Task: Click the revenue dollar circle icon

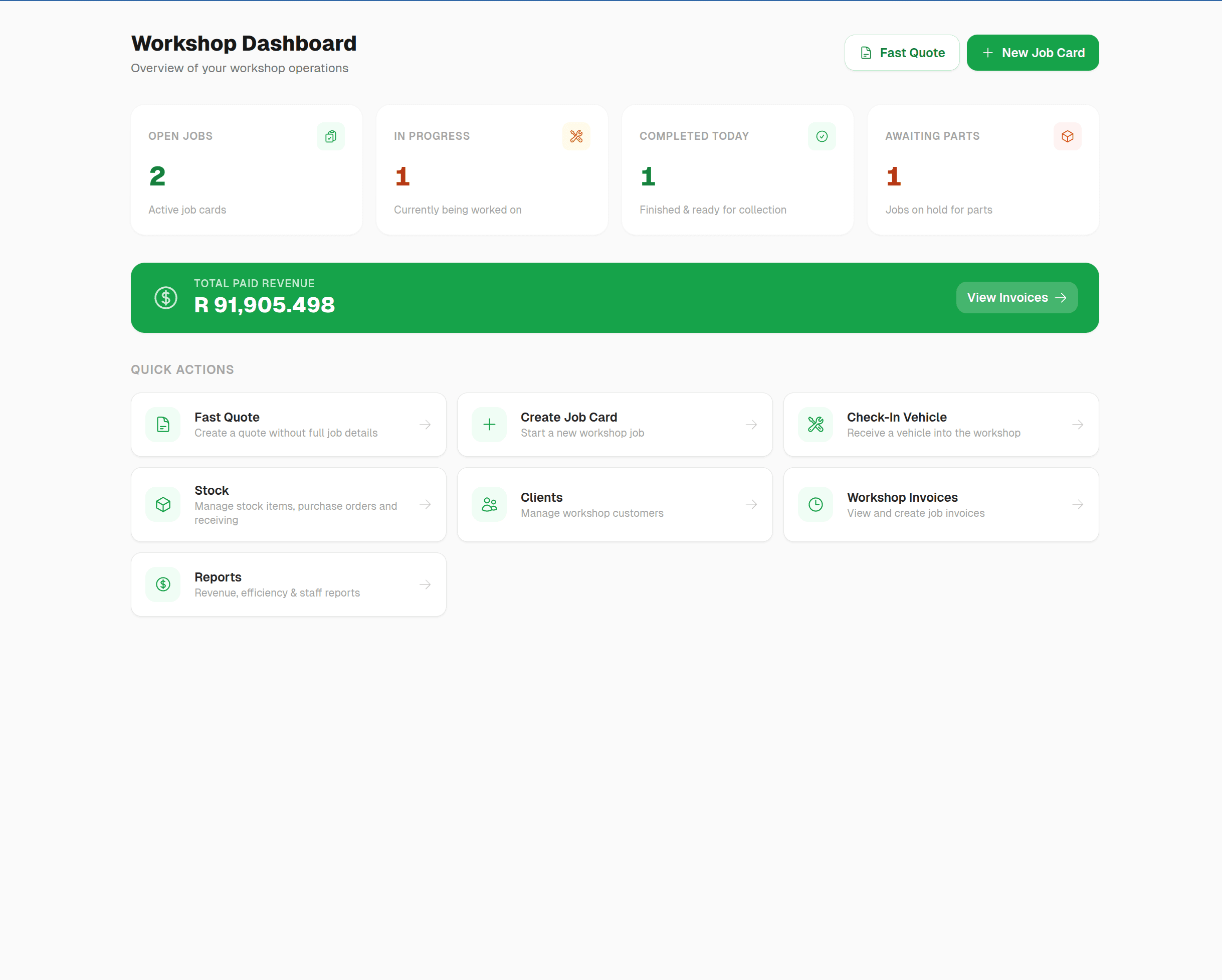Action: [x=165, y=298]
